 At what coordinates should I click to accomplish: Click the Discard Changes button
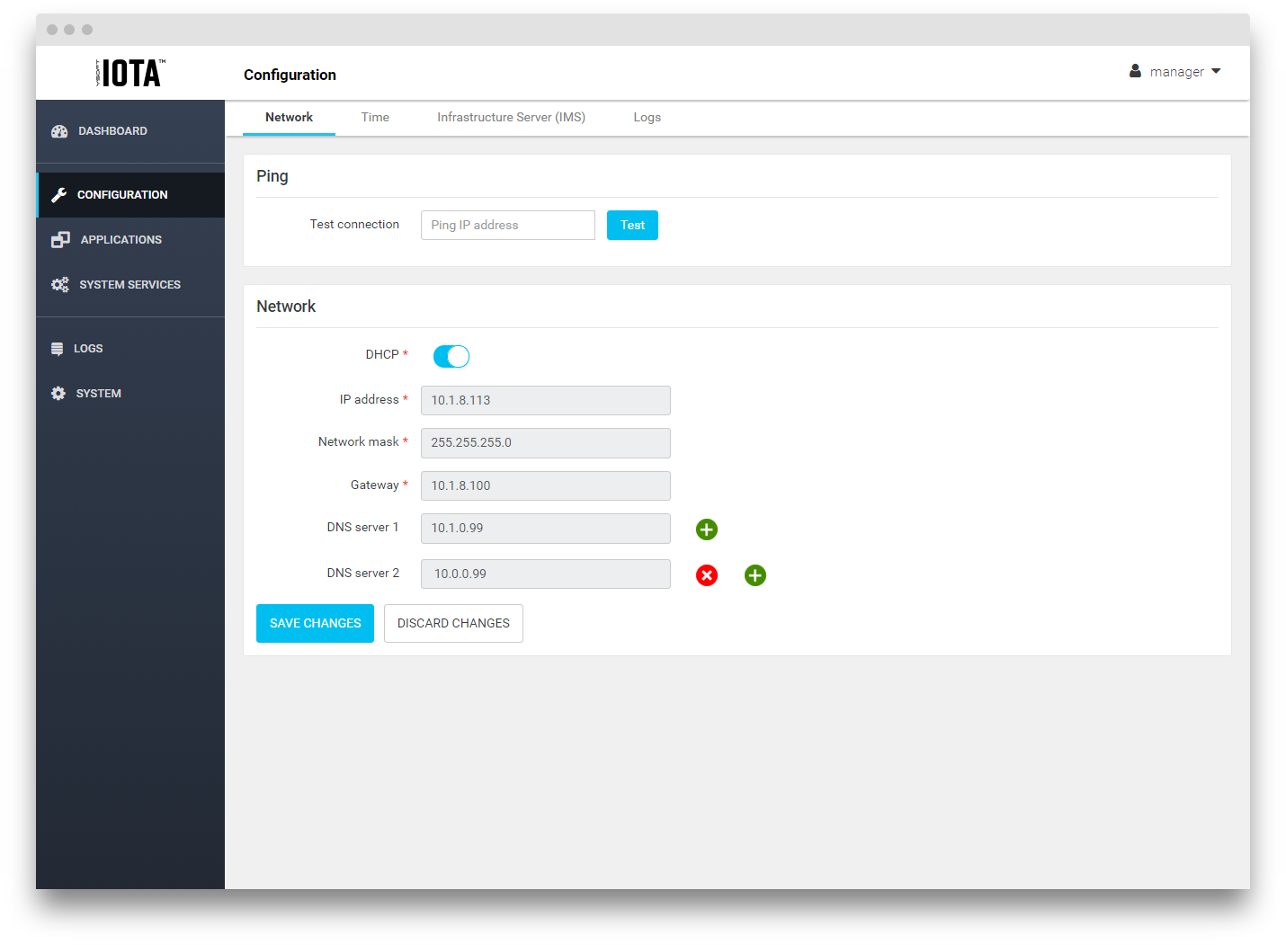pos(453,624)
